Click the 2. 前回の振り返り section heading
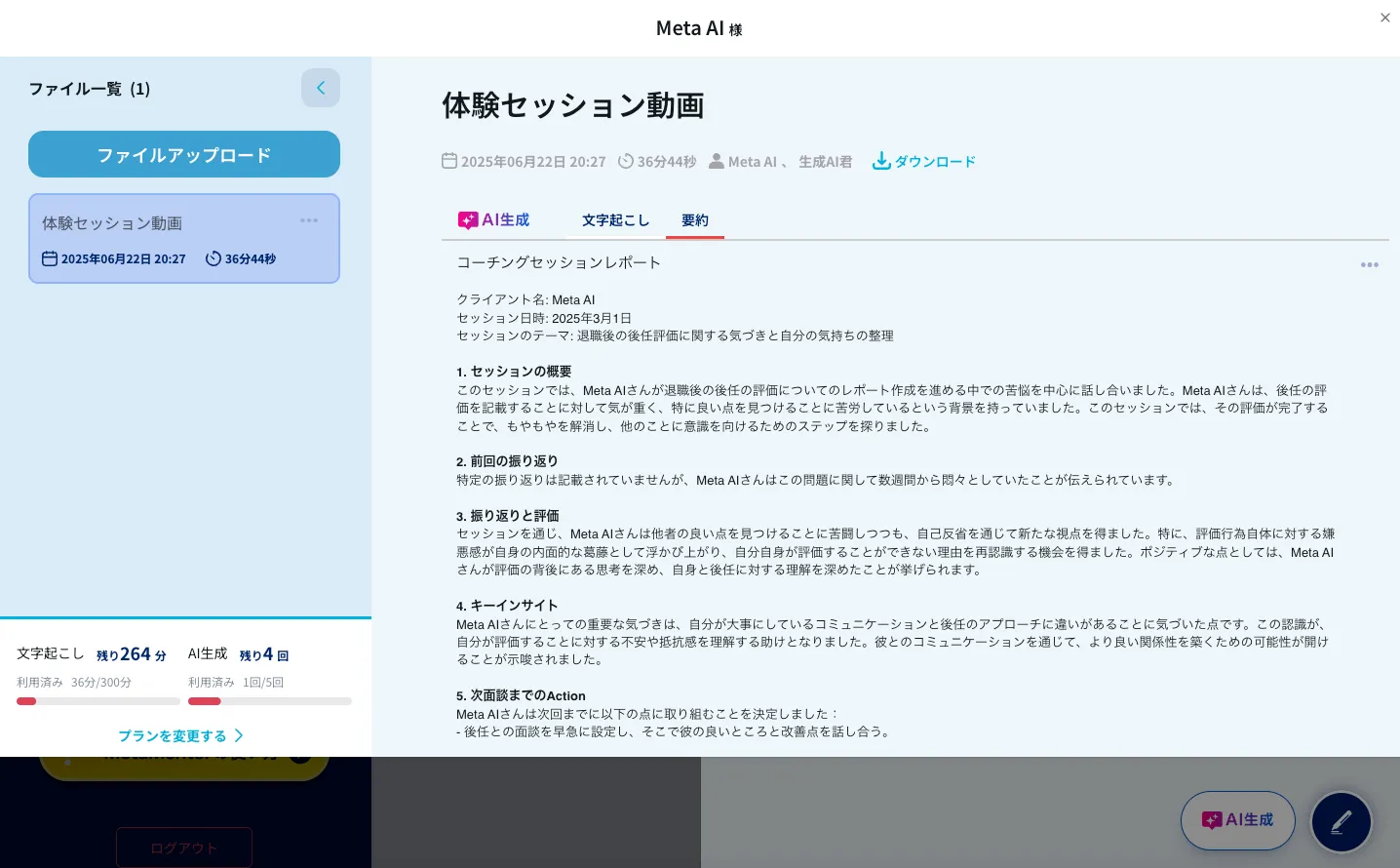The width and height of the screenshot is (1400, 868). [507, 461]
